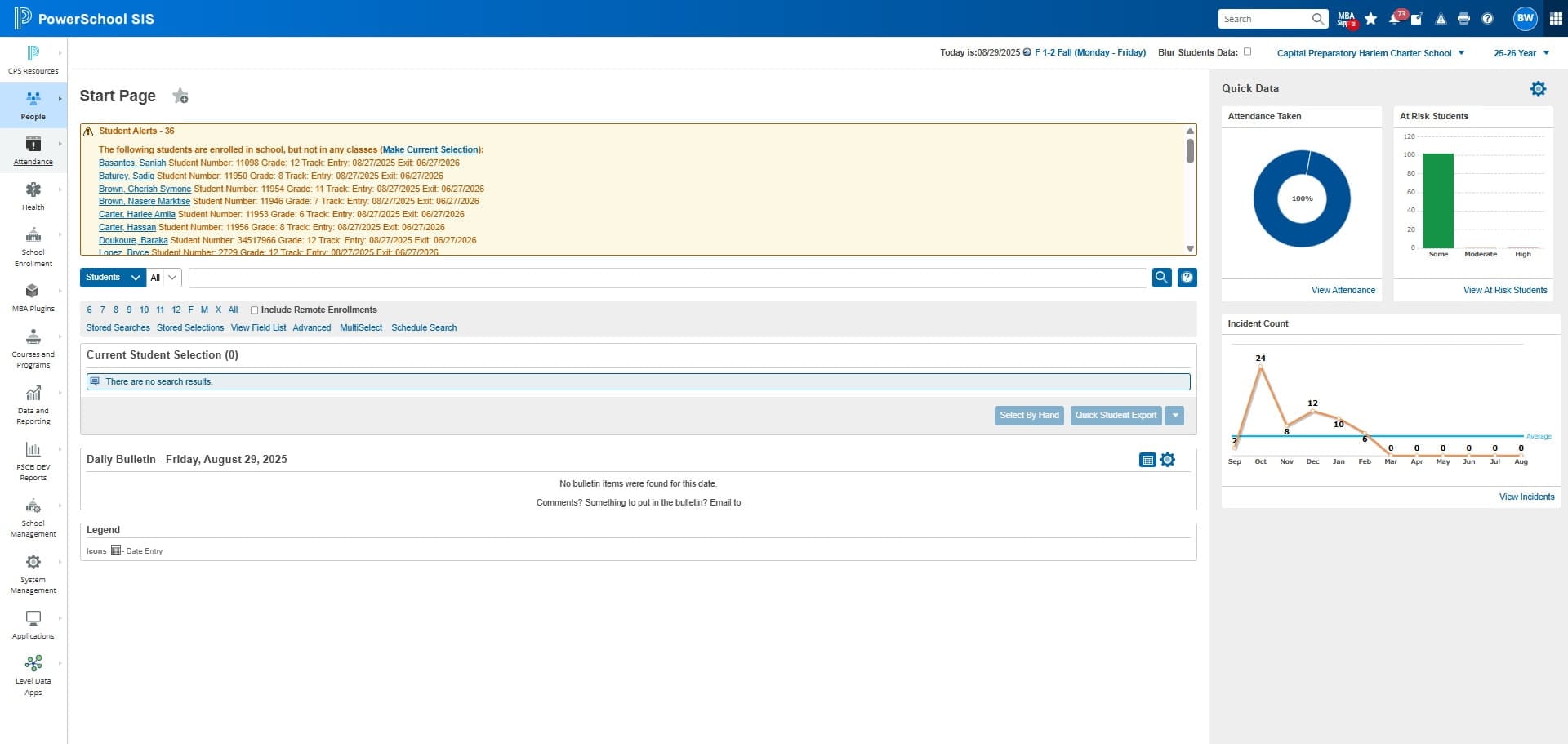Open Quick Data settings gear

(1538, 88)
